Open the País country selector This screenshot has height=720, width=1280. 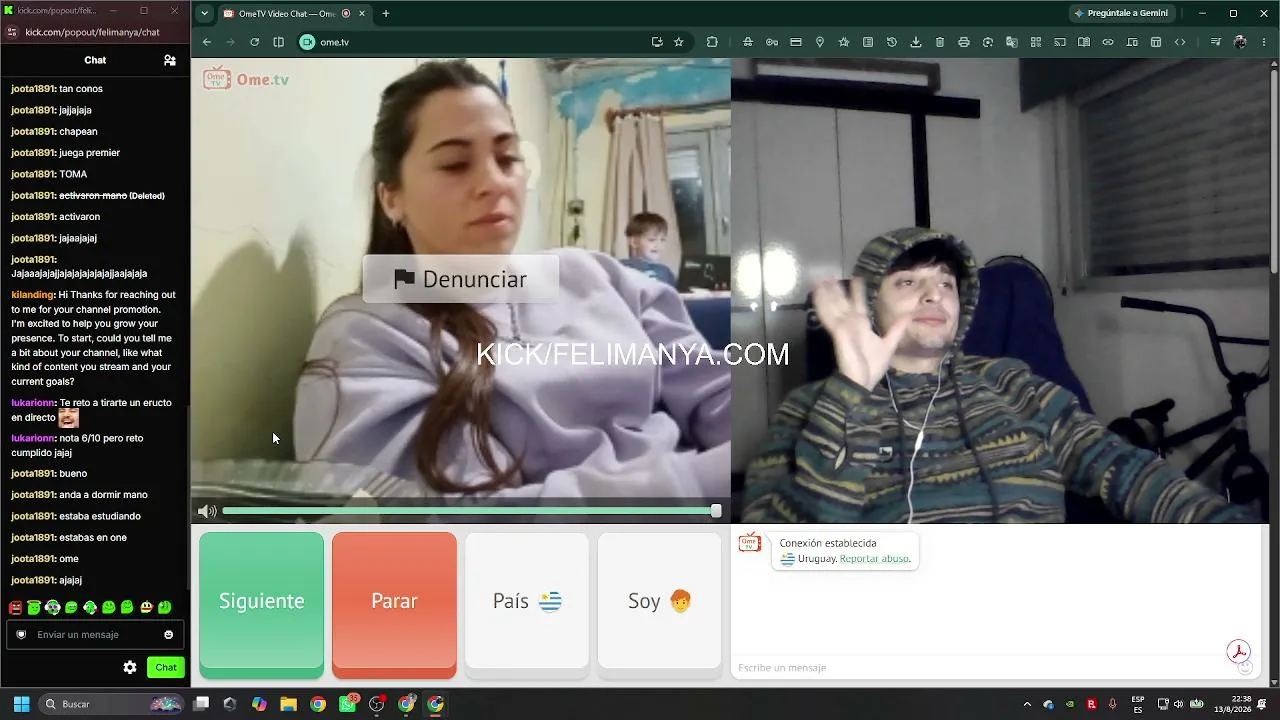point(527,601)
